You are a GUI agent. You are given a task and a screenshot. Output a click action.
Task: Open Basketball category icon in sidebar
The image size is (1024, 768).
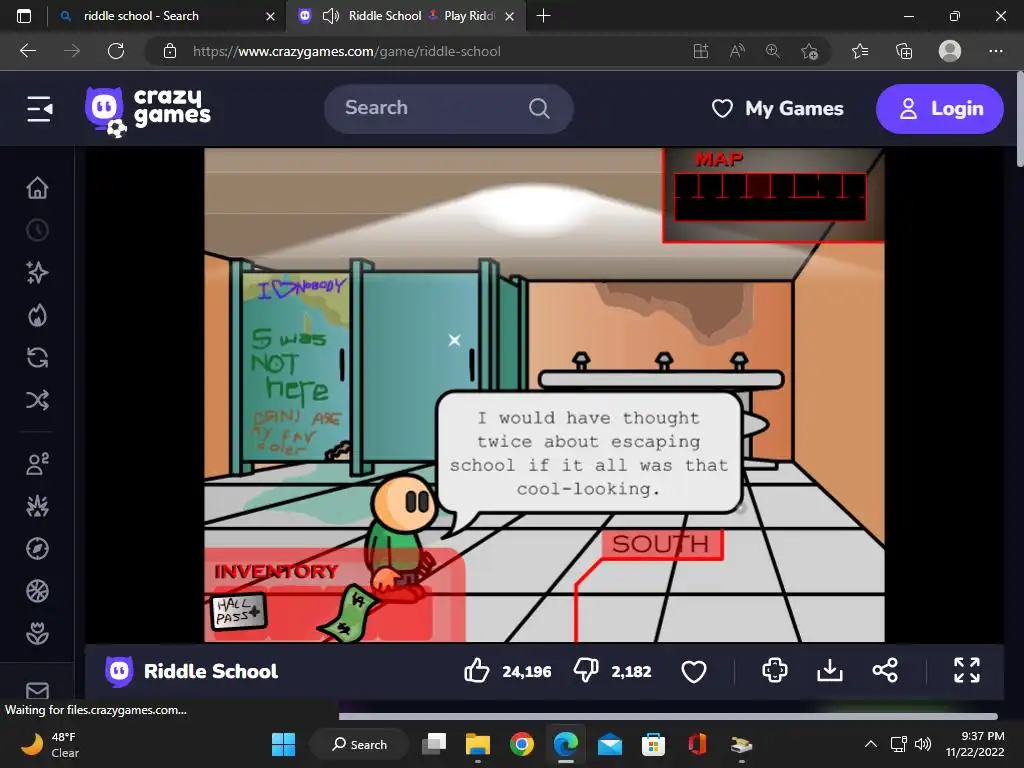(x=37, y=591)
